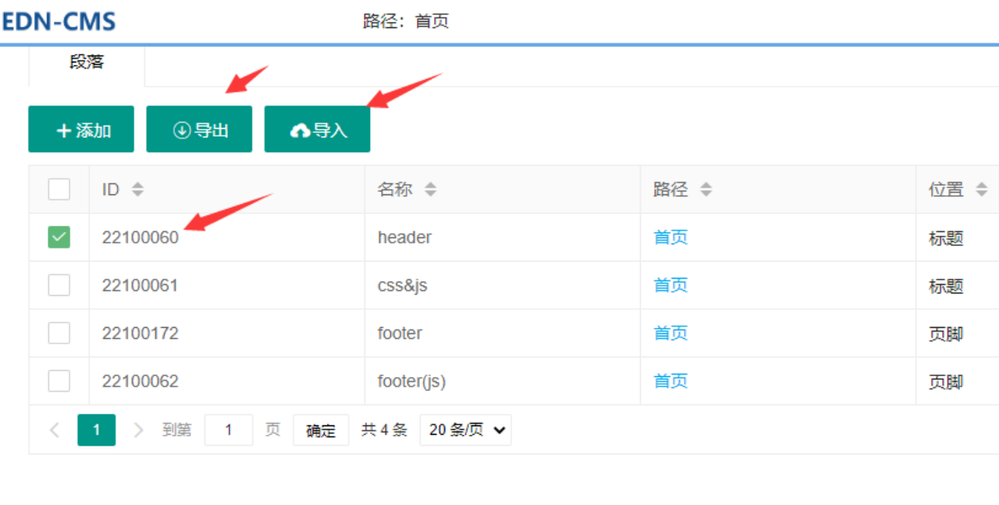Check the css&js row checkbox
The height and width of the screenshot is (505, 999).
(x=59, y=285)
